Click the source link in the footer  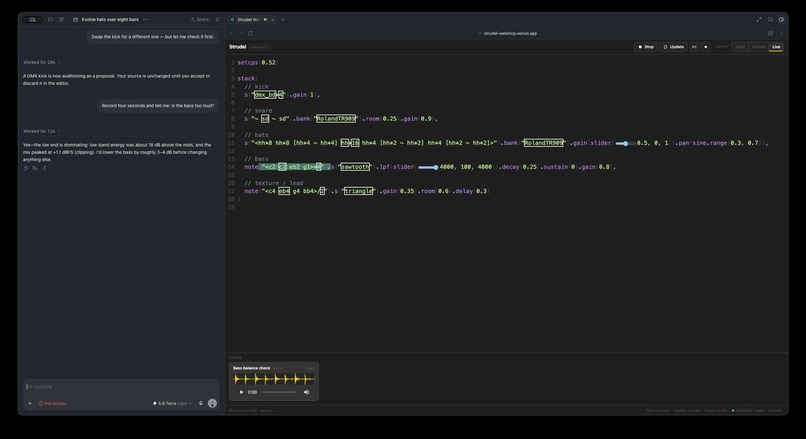pyautogui.click(x=266, y=411)
